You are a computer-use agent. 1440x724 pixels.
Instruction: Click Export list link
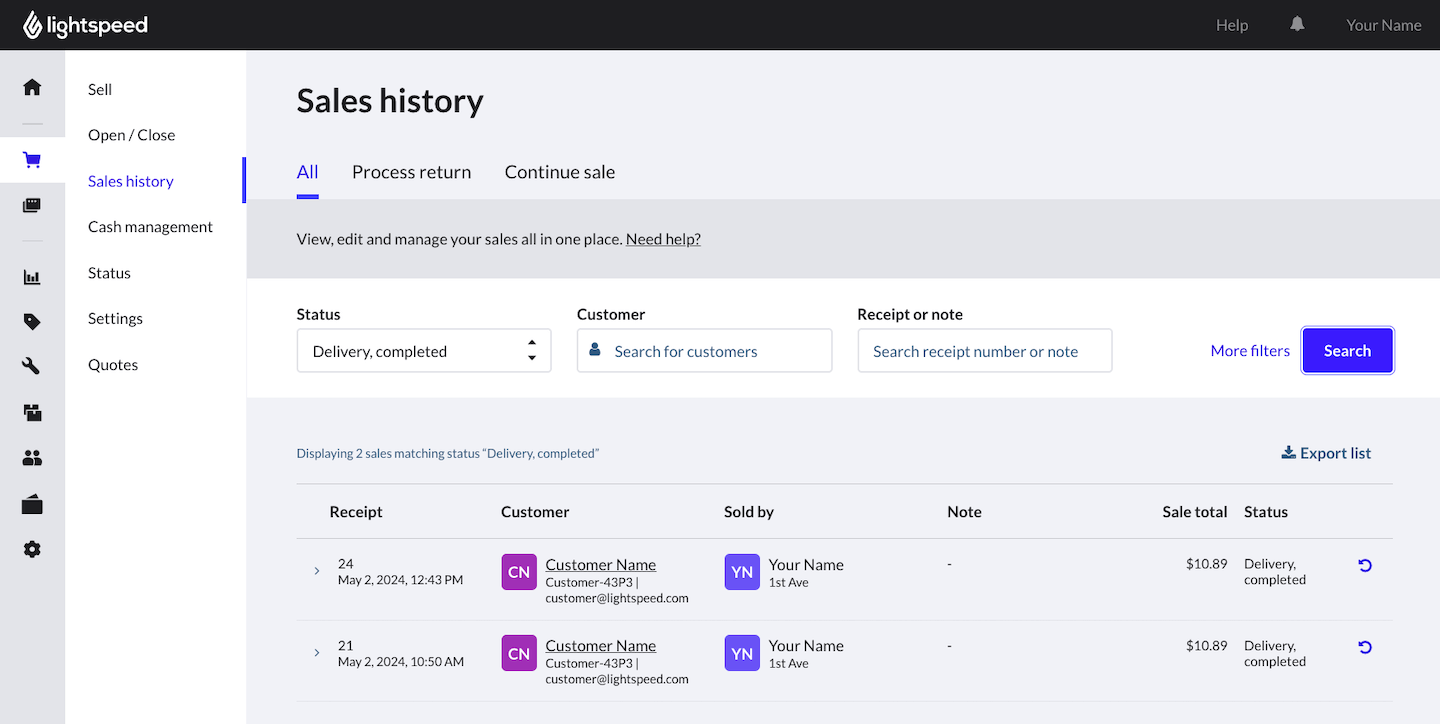click(1326, 453)
